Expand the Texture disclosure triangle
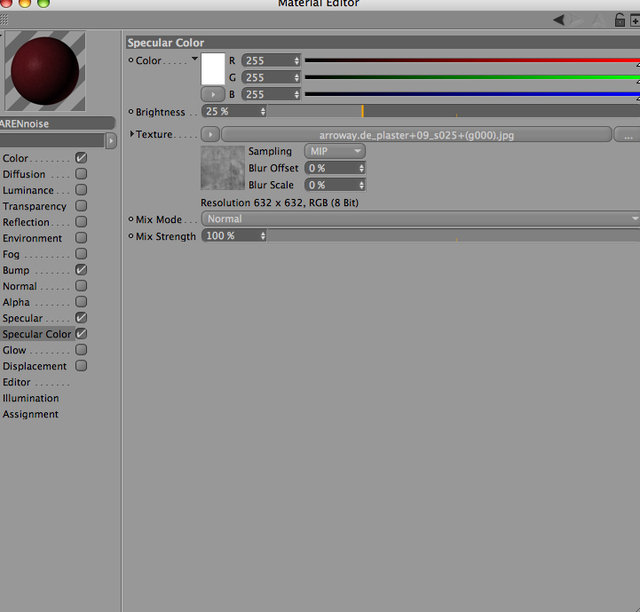The image size is (640, 612). click(x=132, y=134)
